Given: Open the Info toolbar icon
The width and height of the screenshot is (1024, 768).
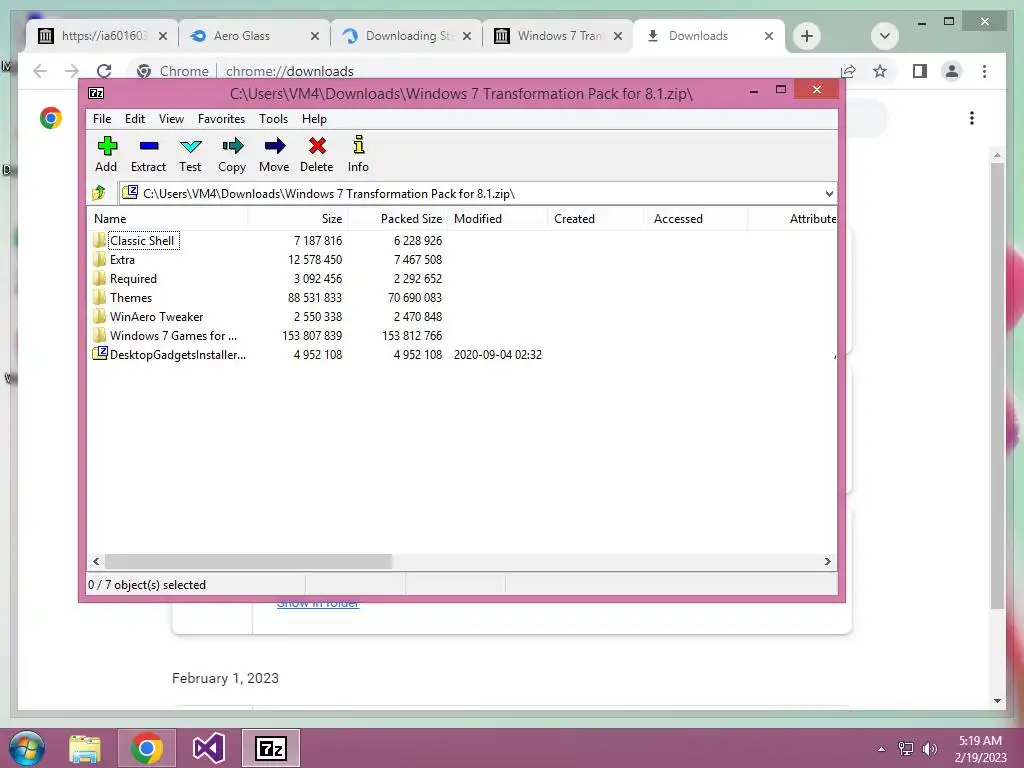Looking at the screenshot, I should (359, 145).
